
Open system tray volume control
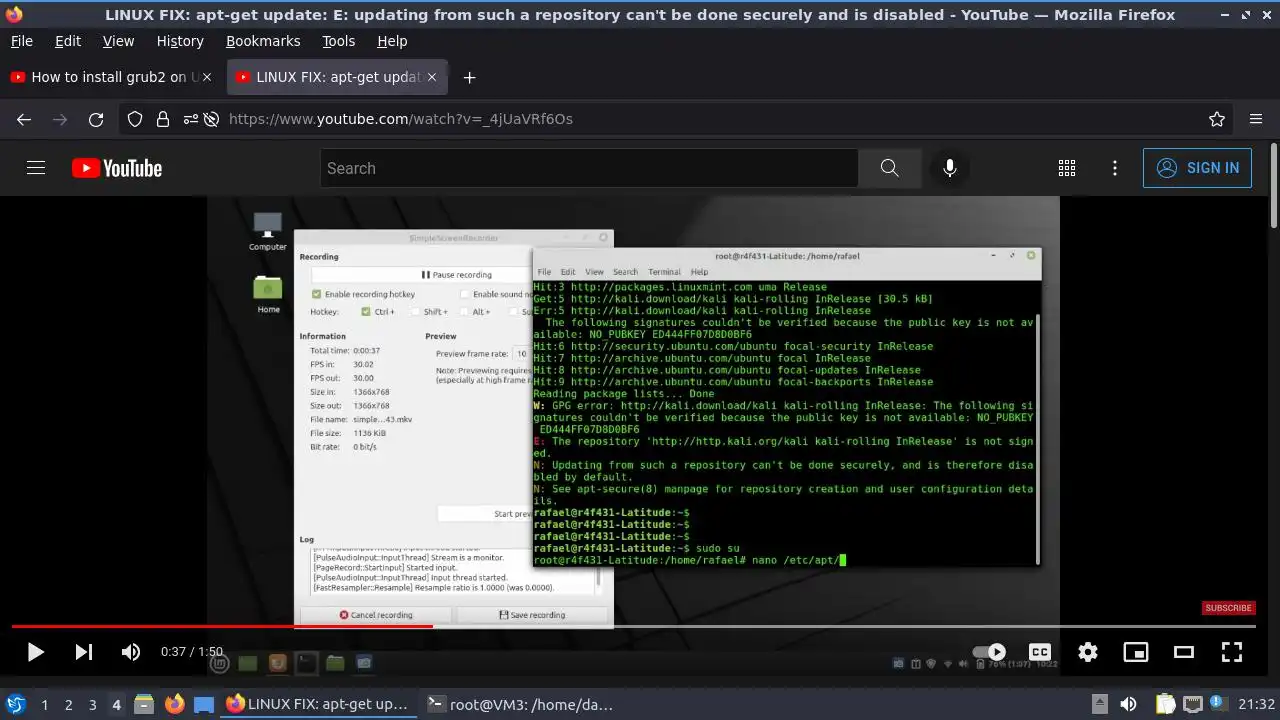(1128, 704)
